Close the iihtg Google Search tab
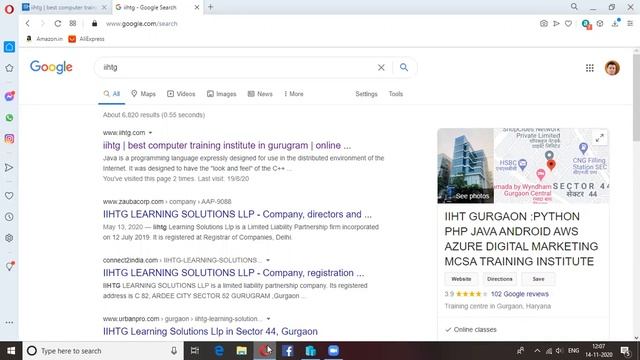 click(196, 7)
